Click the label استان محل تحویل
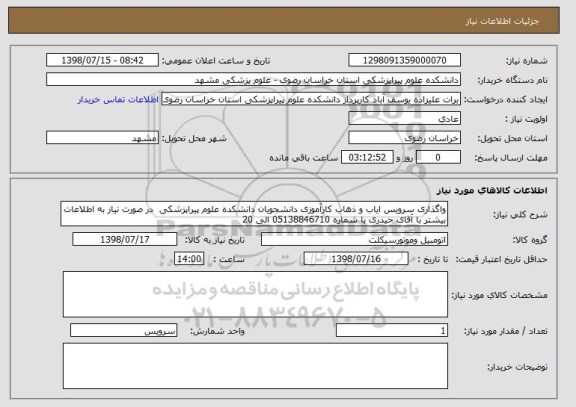 512,138
